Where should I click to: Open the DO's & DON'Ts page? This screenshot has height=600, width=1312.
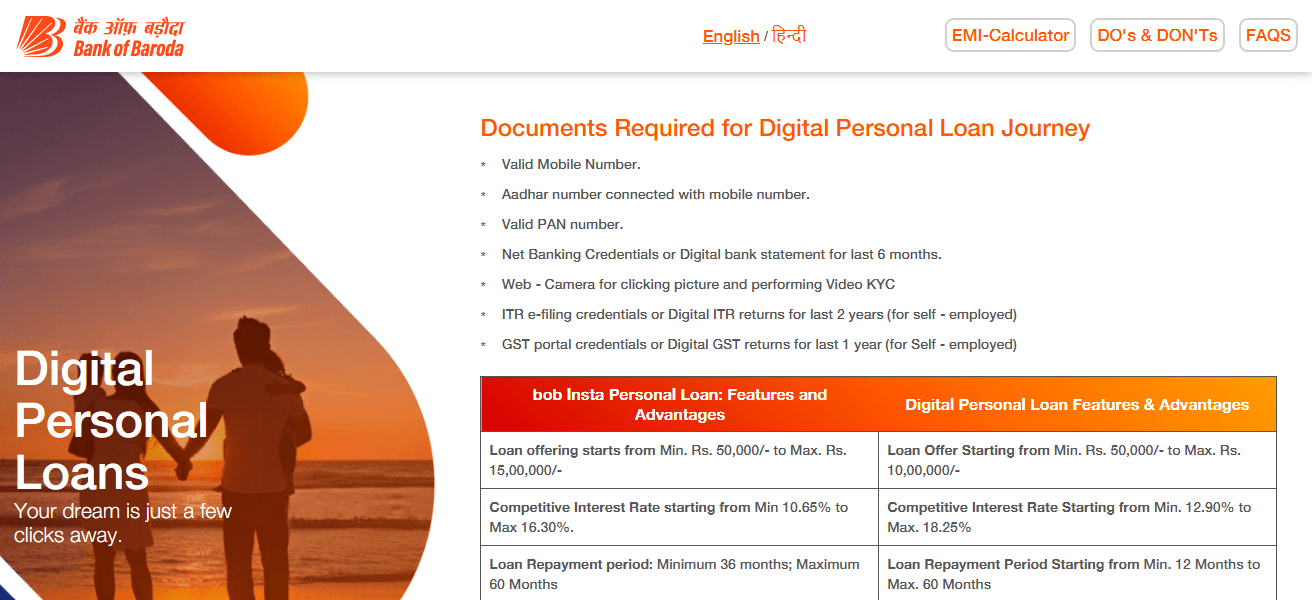pos(1157,35)
